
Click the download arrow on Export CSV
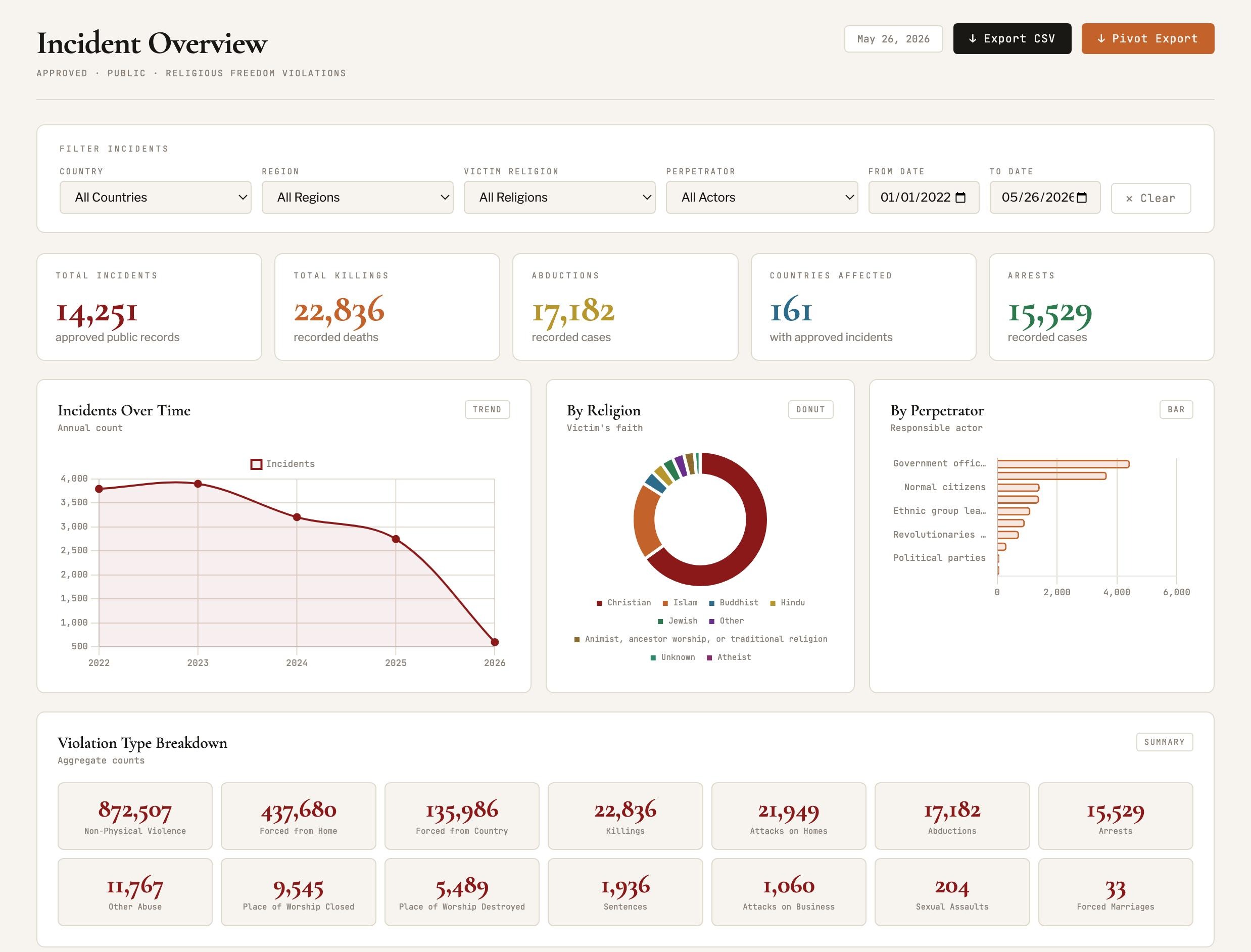click(x=973, y=38)
